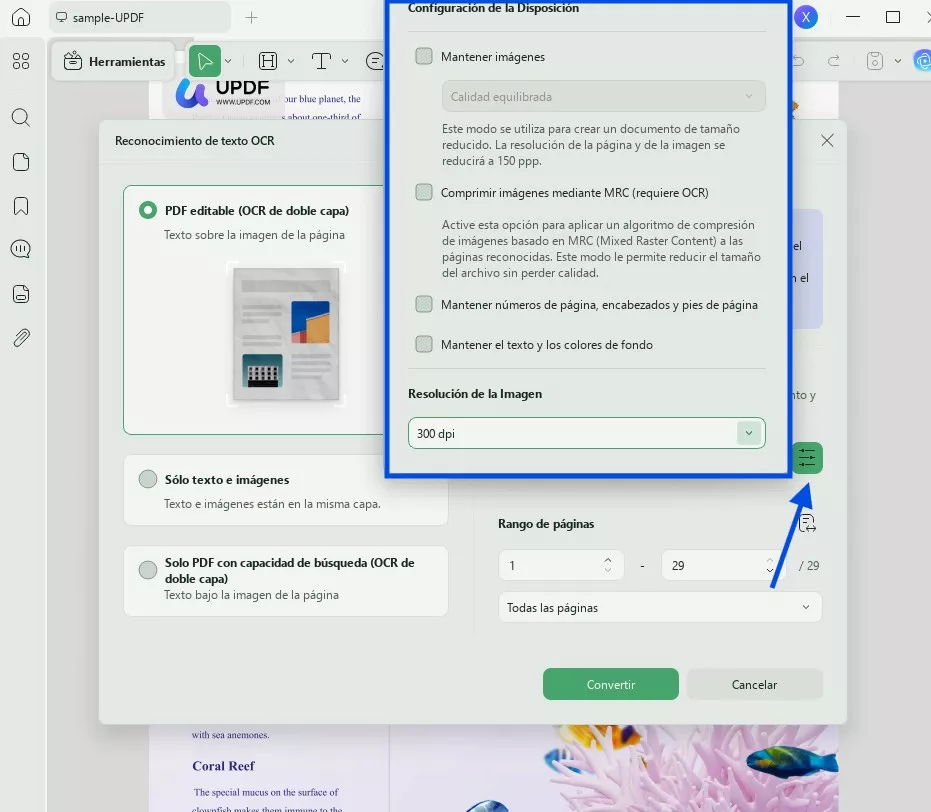The image size is (931, 812).
Task: Click the Resolución de la Imagen label
Action: click(x=475, y=394)
